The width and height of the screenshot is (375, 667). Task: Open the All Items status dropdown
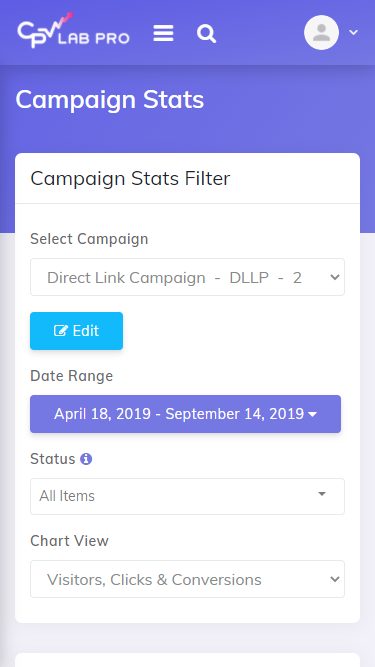click(x=188, y=496)
